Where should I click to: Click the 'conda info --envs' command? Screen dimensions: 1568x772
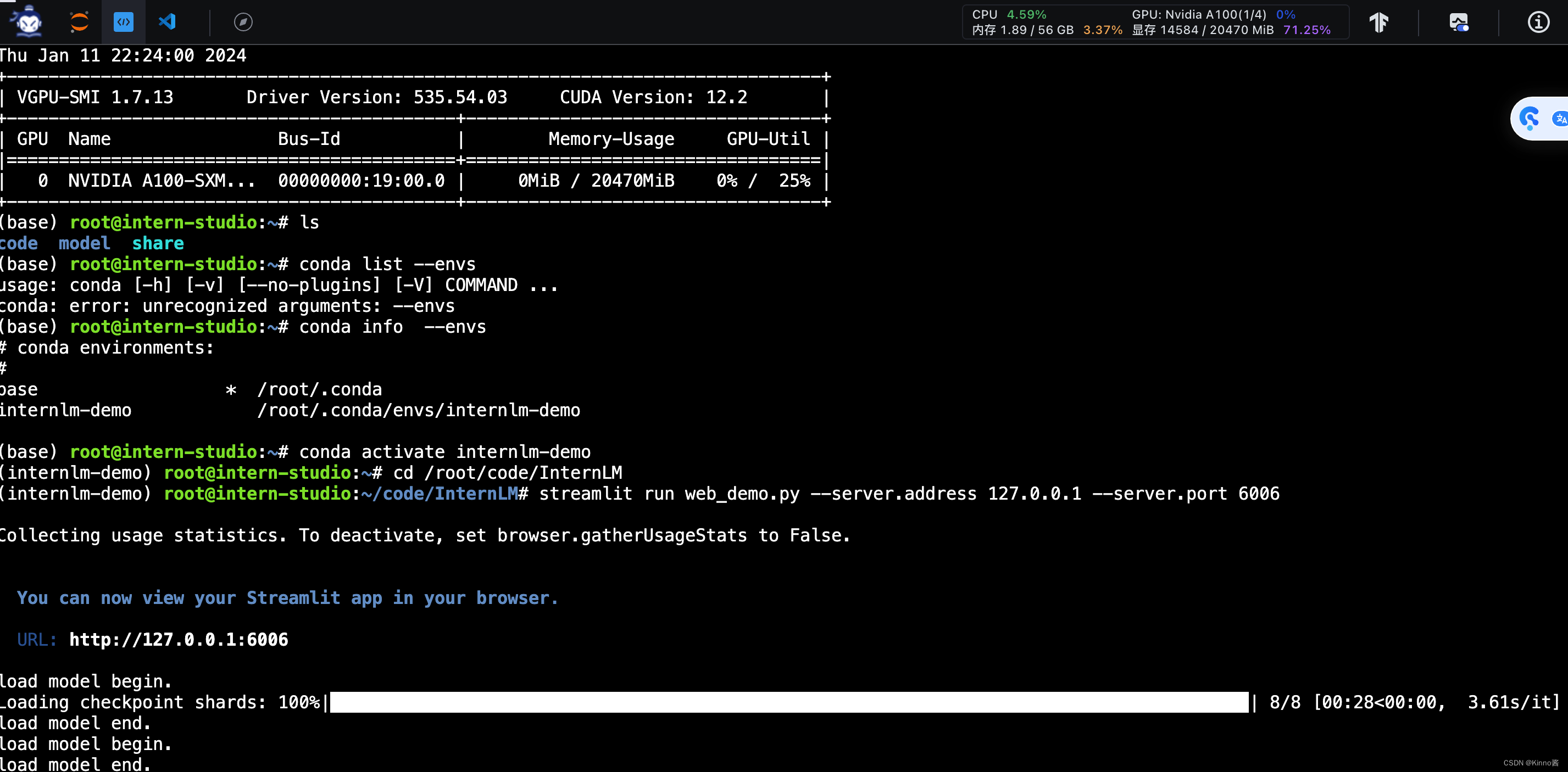[x=393, y=327]
